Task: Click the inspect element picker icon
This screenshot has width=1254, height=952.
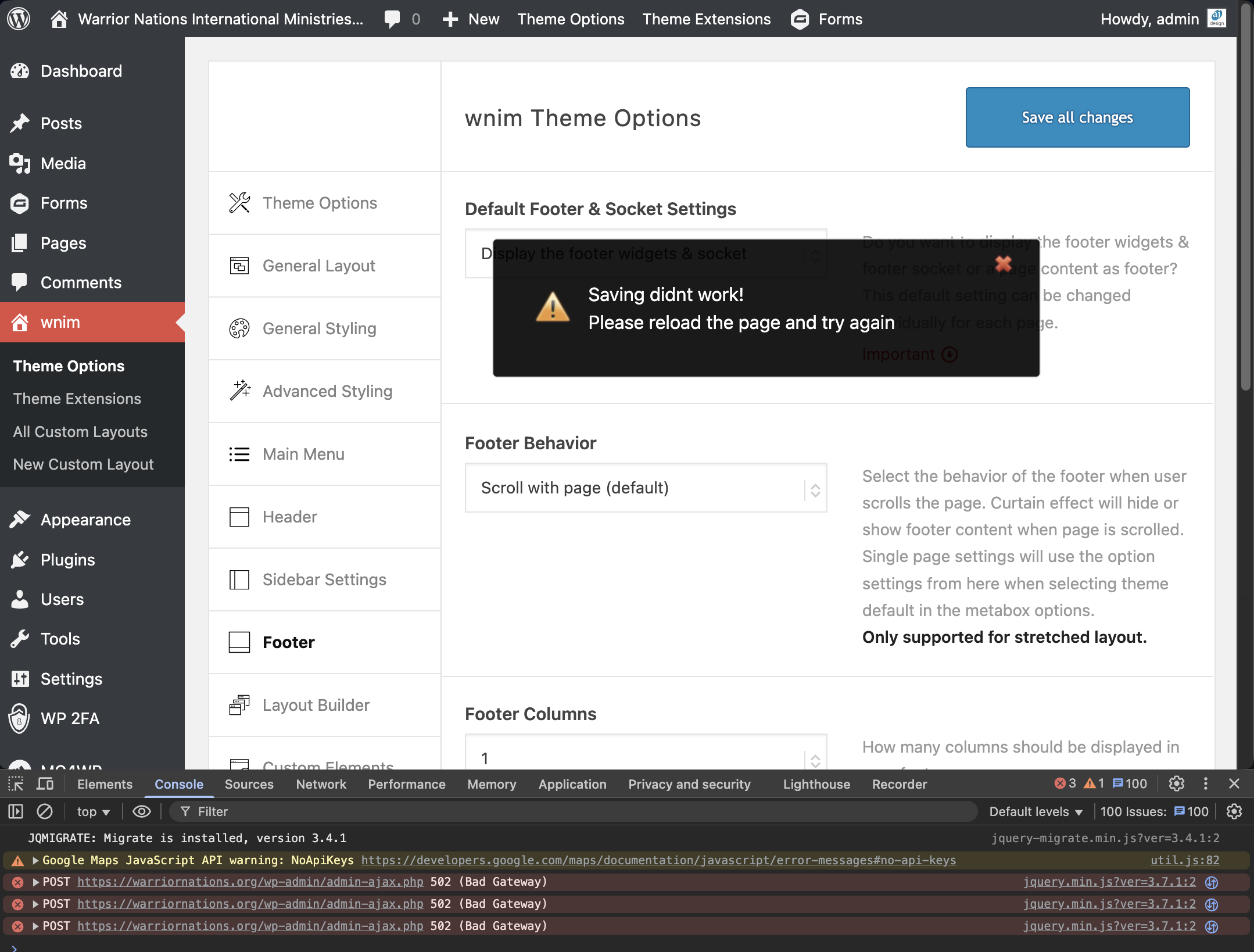Action: click(16, 784)
